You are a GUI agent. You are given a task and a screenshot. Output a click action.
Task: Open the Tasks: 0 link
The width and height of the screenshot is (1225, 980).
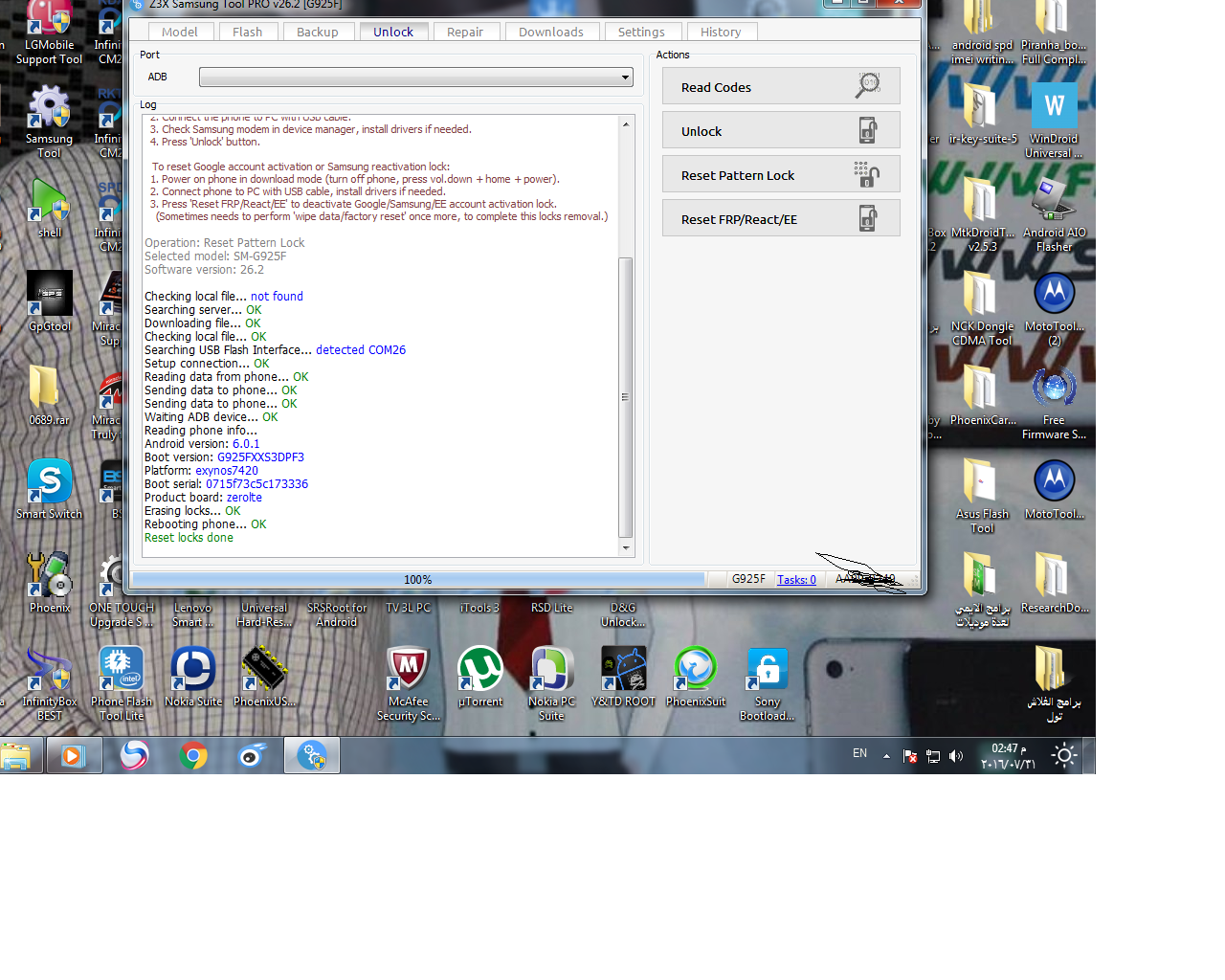[796, 579]
